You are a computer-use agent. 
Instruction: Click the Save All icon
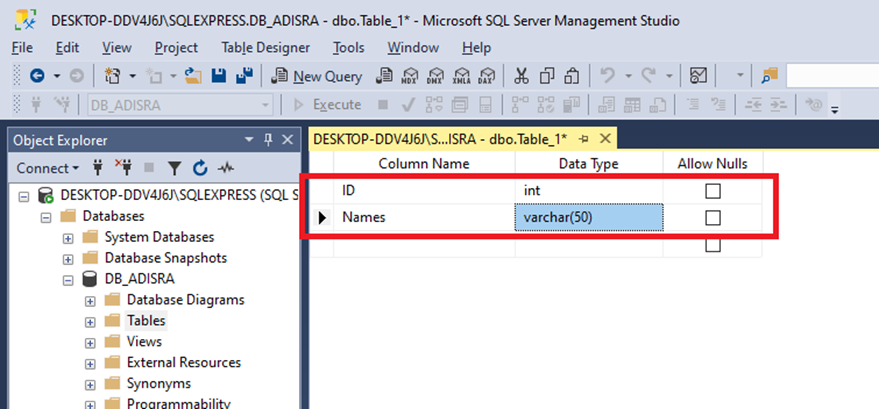(244, 76)
